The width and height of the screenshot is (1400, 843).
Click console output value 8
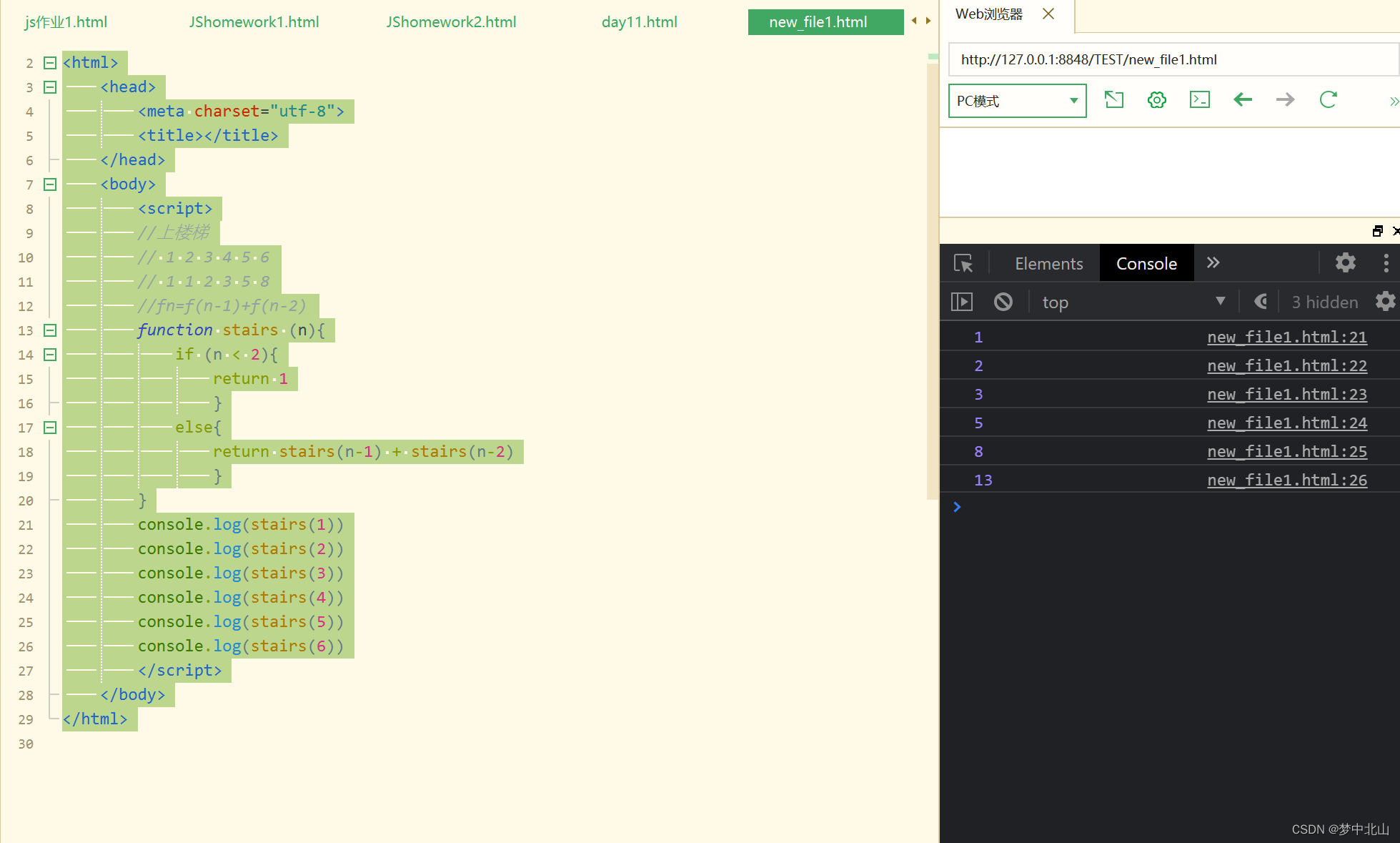978,451
